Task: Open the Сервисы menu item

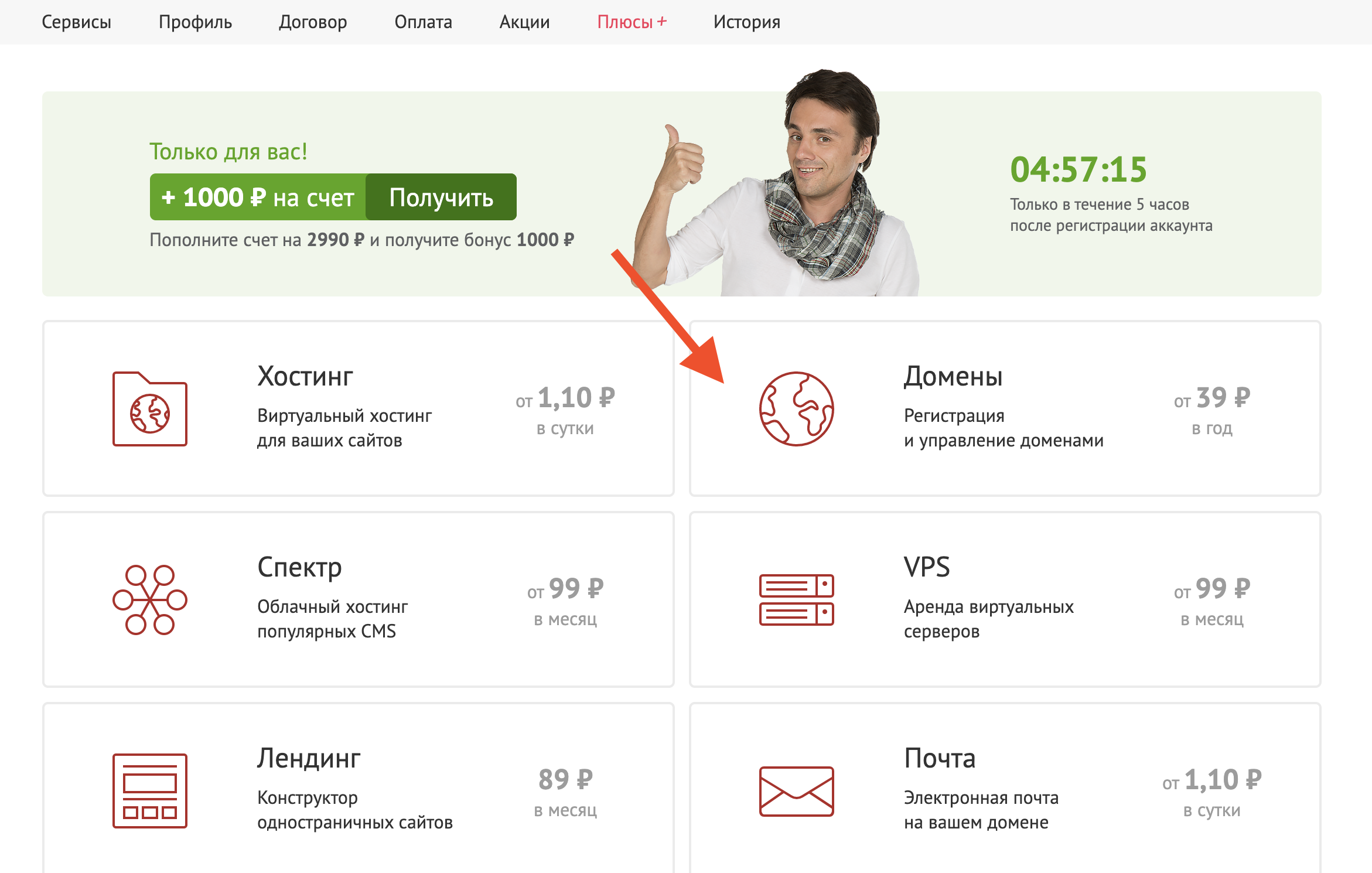Action: [76, 22]
